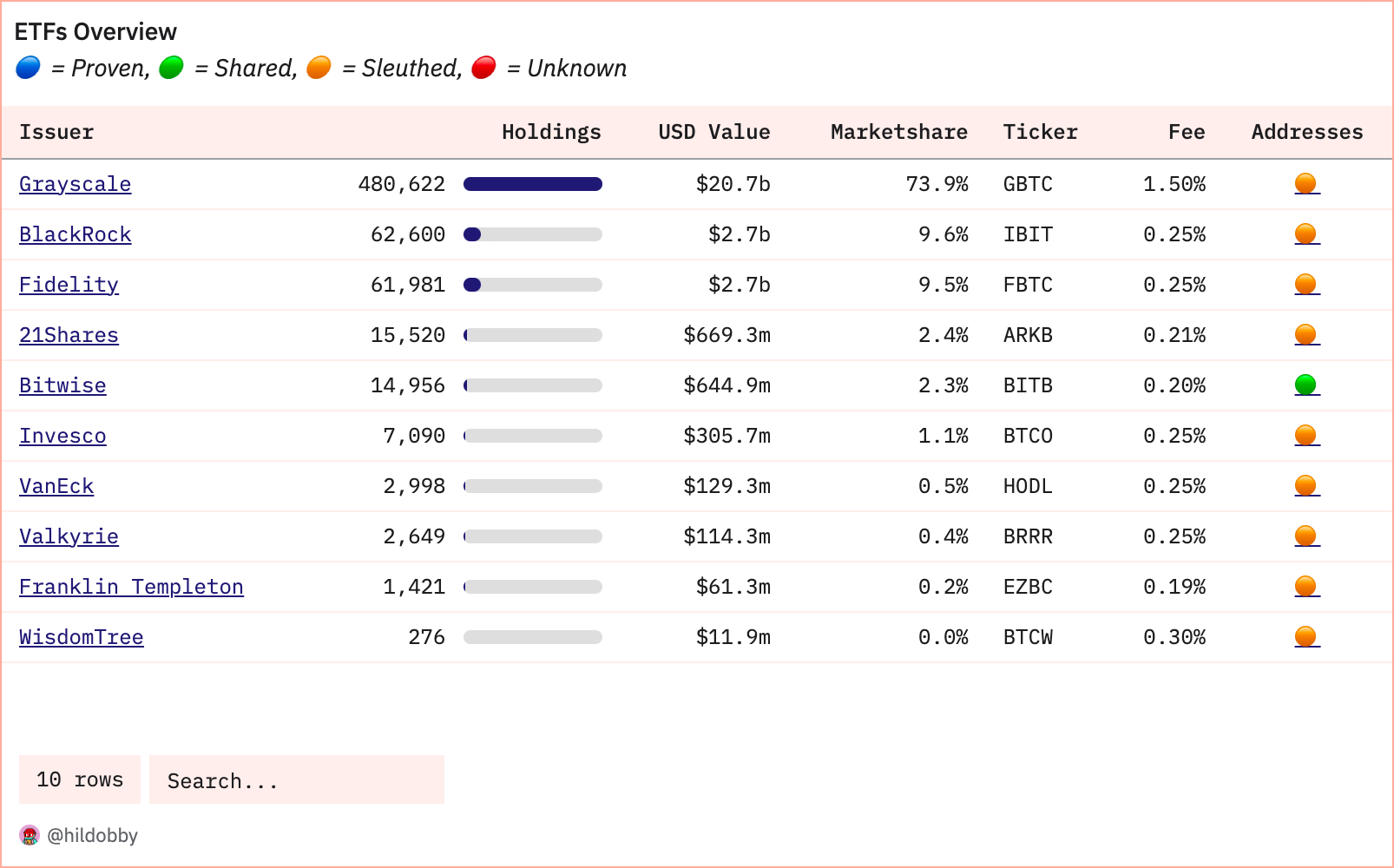The width and height of the screenshot is (1394, 868).
Task: Sort table by Addresses column
Action: pos(1307,132)
